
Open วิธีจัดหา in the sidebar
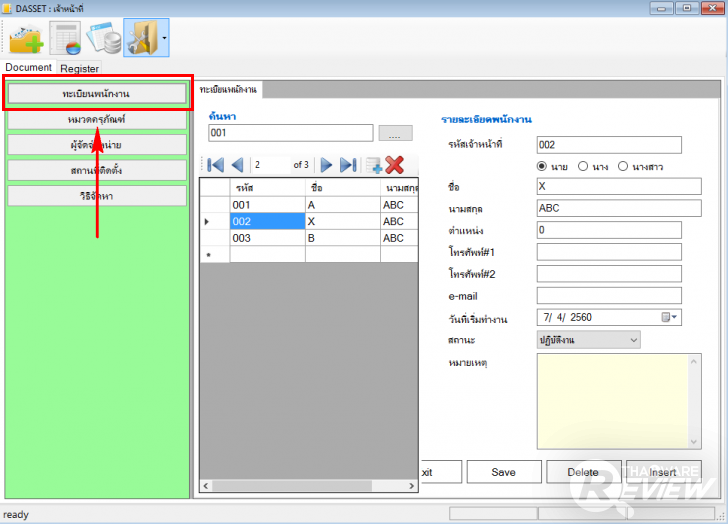tap(97, 196)
